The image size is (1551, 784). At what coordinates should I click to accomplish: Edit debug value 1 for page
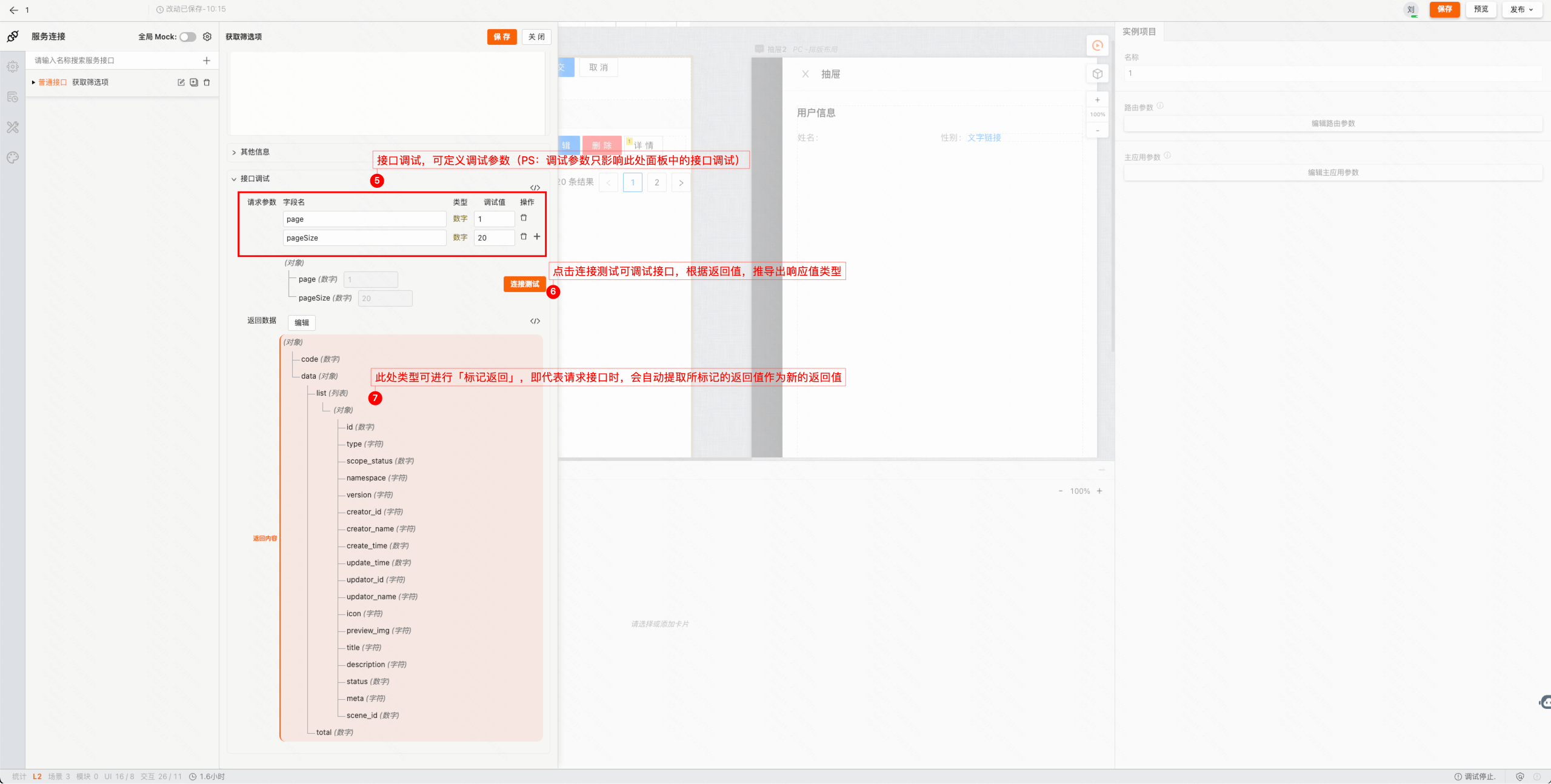(495, 219)
